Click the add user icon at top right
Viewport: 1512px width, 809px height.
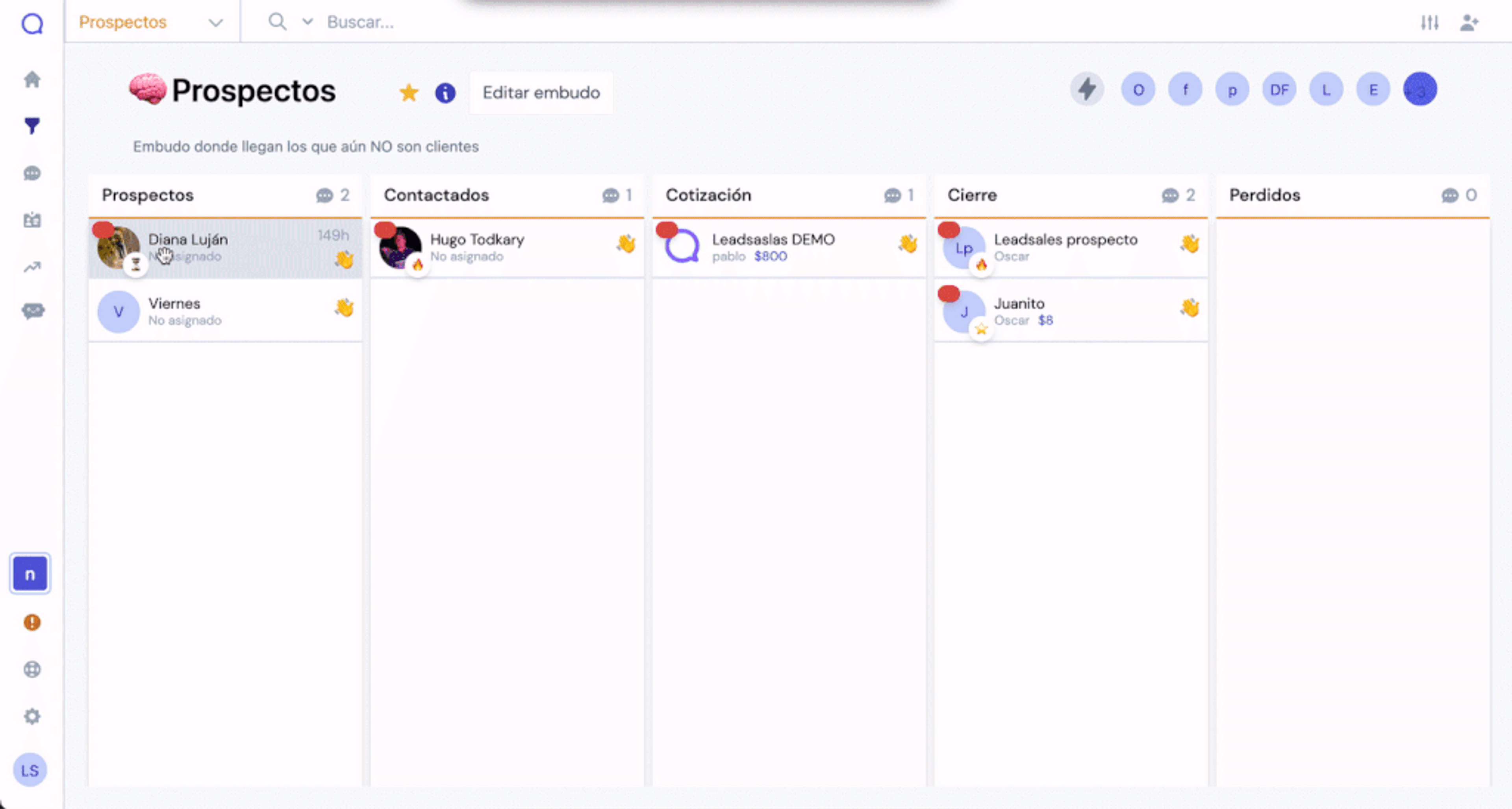(1469, 23)
